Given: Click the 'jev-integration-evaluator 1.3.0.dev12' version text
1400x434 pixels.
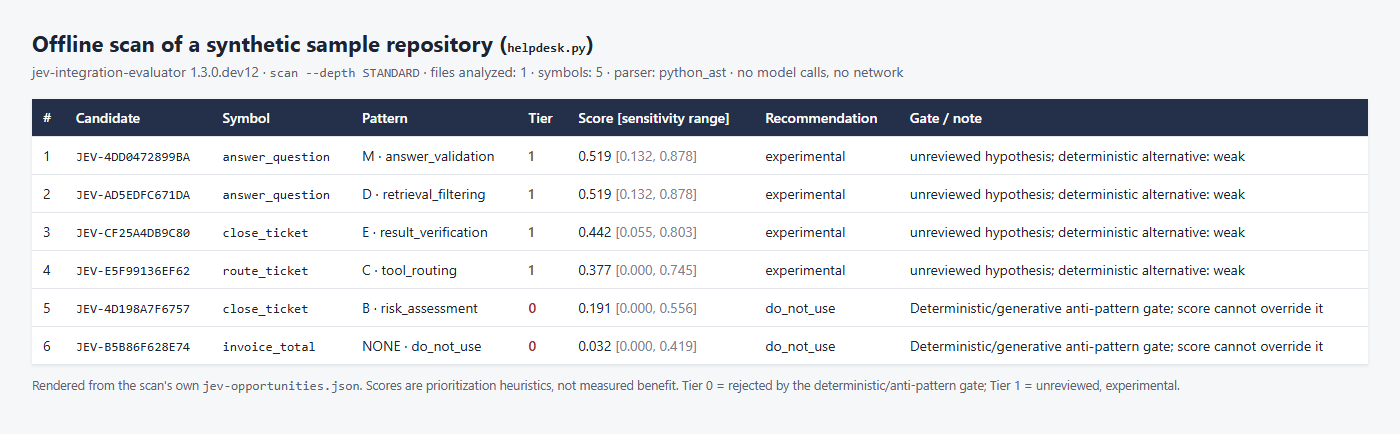Looking at the screenshot, I should point(146,73).
